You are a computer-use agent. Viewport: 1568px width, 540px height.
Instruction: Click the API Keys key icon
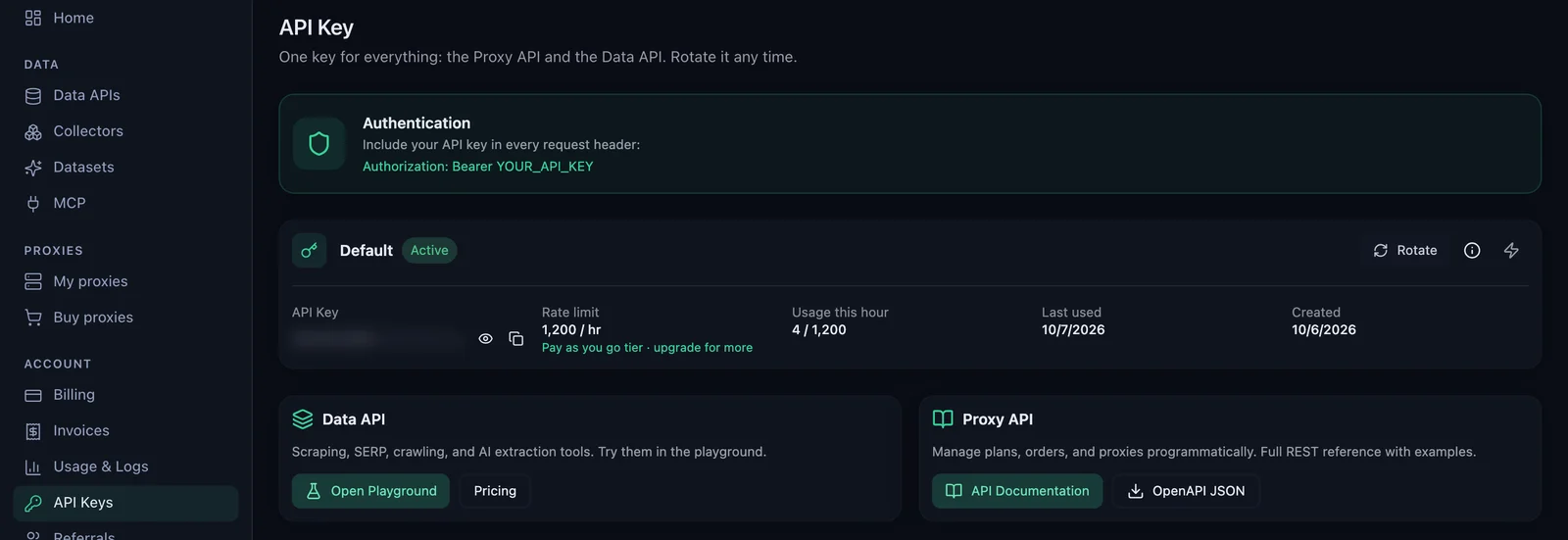[33, 503]
